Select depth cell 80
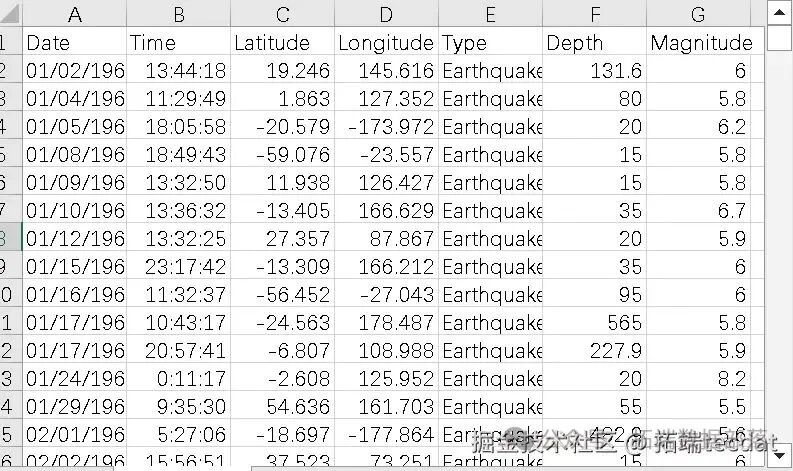This screenshot has height=471, width=793. [595, 98]
